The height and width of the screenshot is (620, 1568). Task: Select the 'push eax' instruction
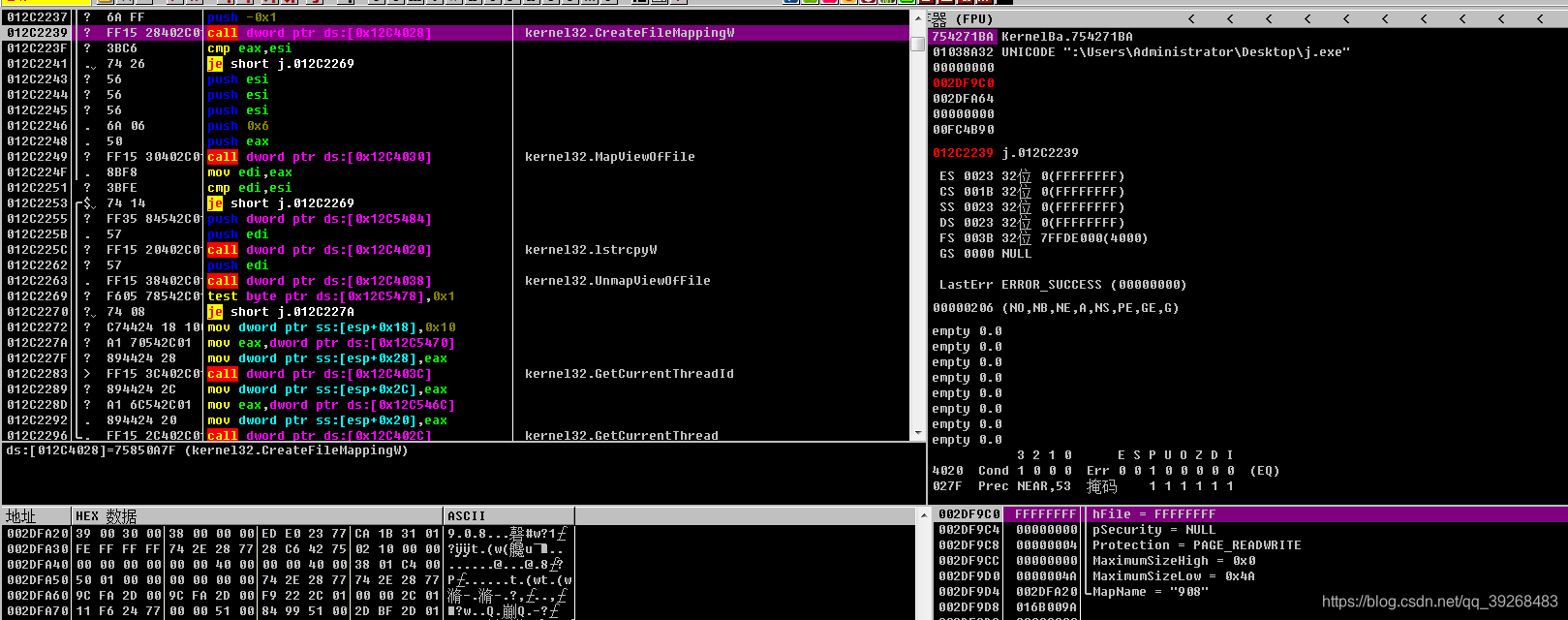pyautogui.click(x=238, y=141)
